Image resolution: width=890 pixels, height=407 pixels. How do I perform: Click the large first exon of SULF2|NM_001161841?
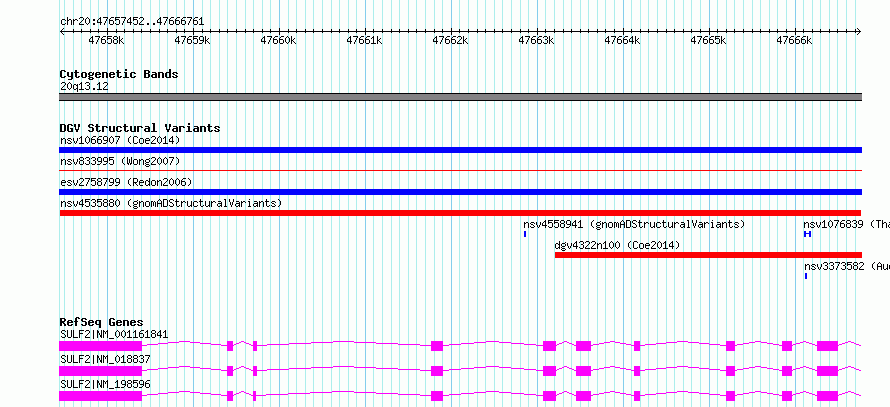[100, 346]
